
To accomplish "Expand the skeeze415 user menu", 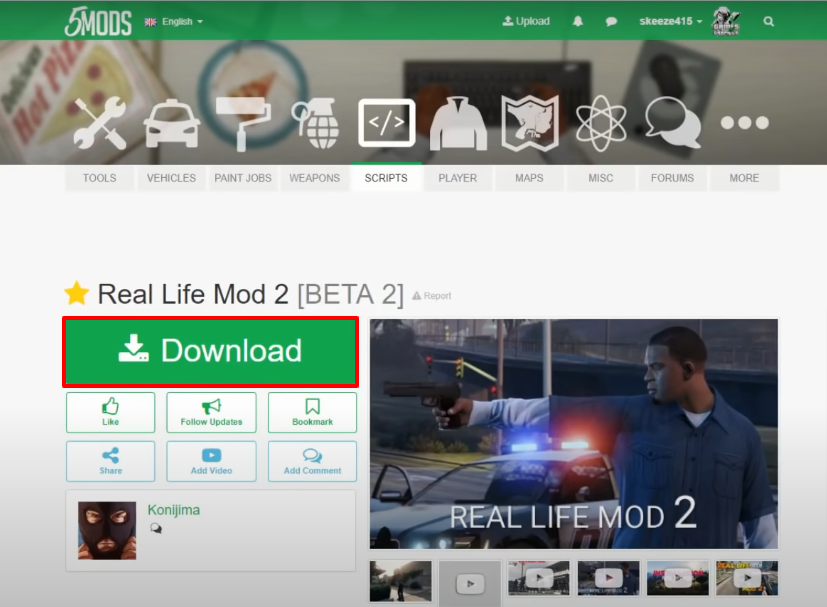I will [x=670, y=21].
